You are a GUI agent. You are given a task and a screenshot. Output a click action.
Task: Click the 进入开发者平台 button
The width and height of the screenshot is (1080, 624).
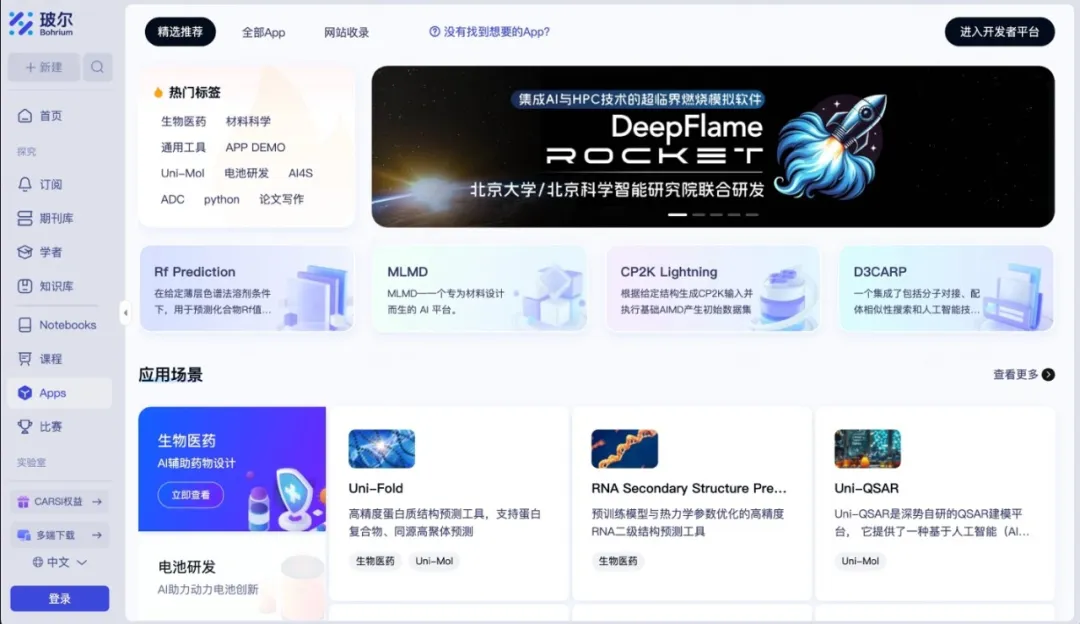[999, 32]
